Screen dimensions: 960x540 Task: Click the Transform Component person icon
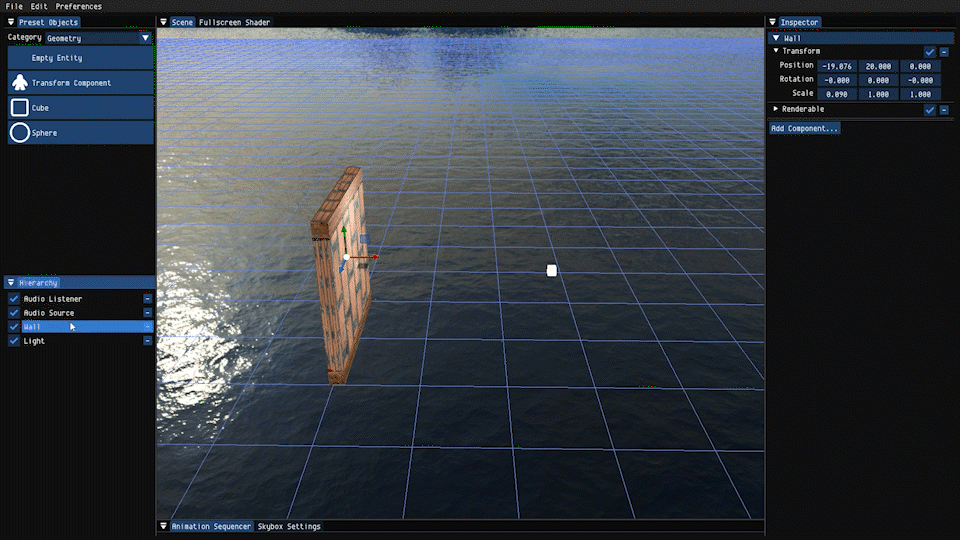20,83
